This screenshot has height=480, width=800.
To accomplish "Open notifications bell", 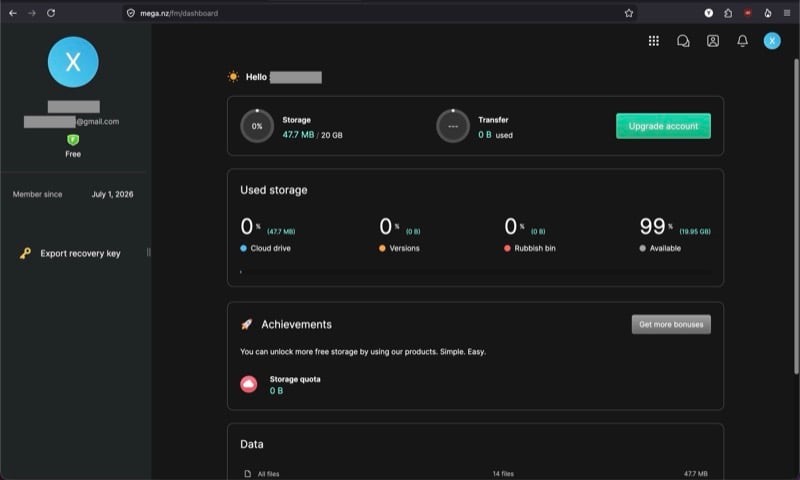I will [742, 41].
